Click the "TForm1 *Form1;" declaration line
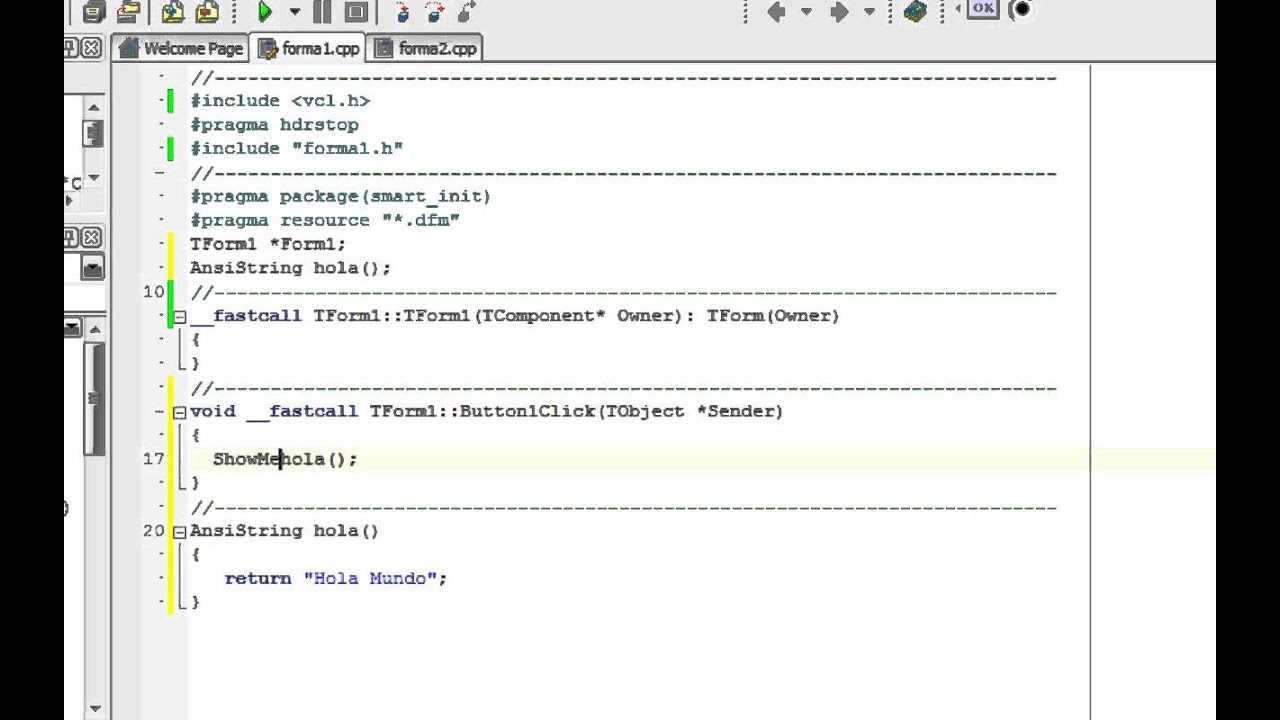The height and width of the screenshot is (720, 1280). [268, 244]
